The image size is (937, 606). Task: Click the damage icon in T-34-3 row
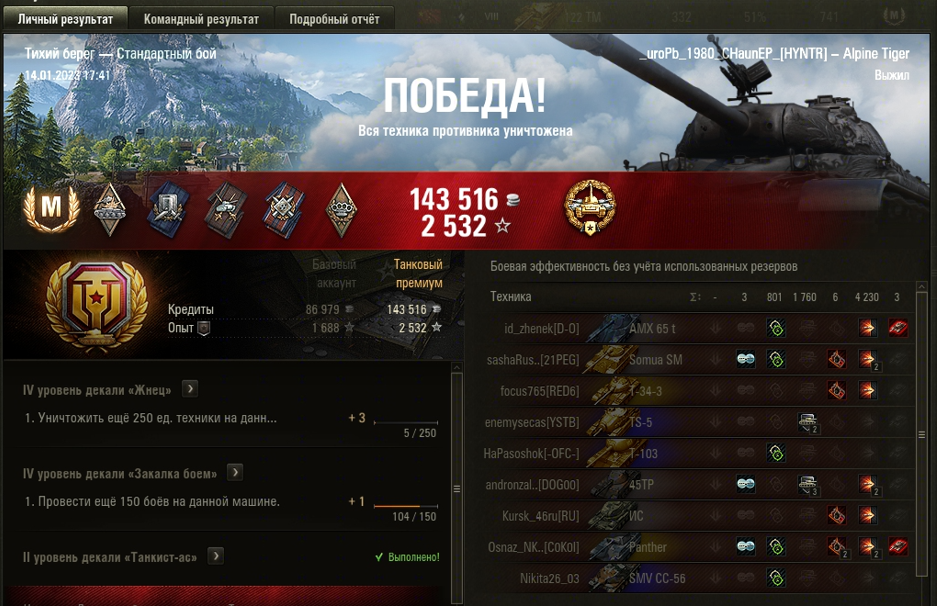coord(866,391)
